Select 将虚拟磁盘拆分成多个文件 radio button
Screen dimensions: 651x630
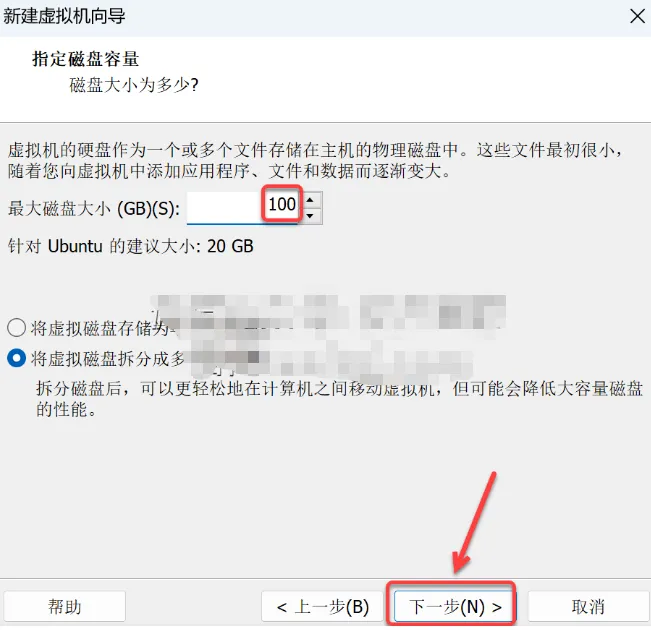[x=17, y=358]
